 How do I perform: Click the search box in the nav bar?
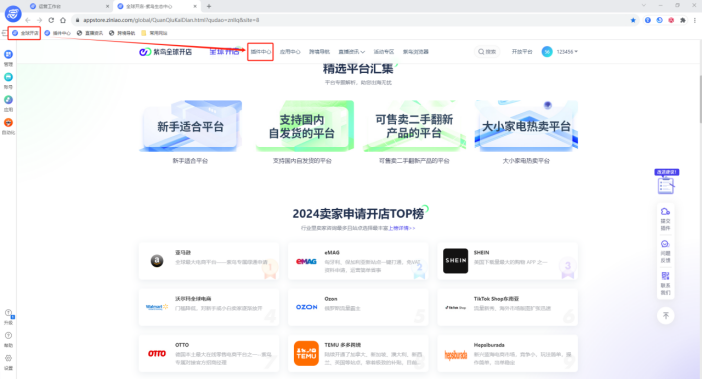pyautogui.click(x=487, y=52)
